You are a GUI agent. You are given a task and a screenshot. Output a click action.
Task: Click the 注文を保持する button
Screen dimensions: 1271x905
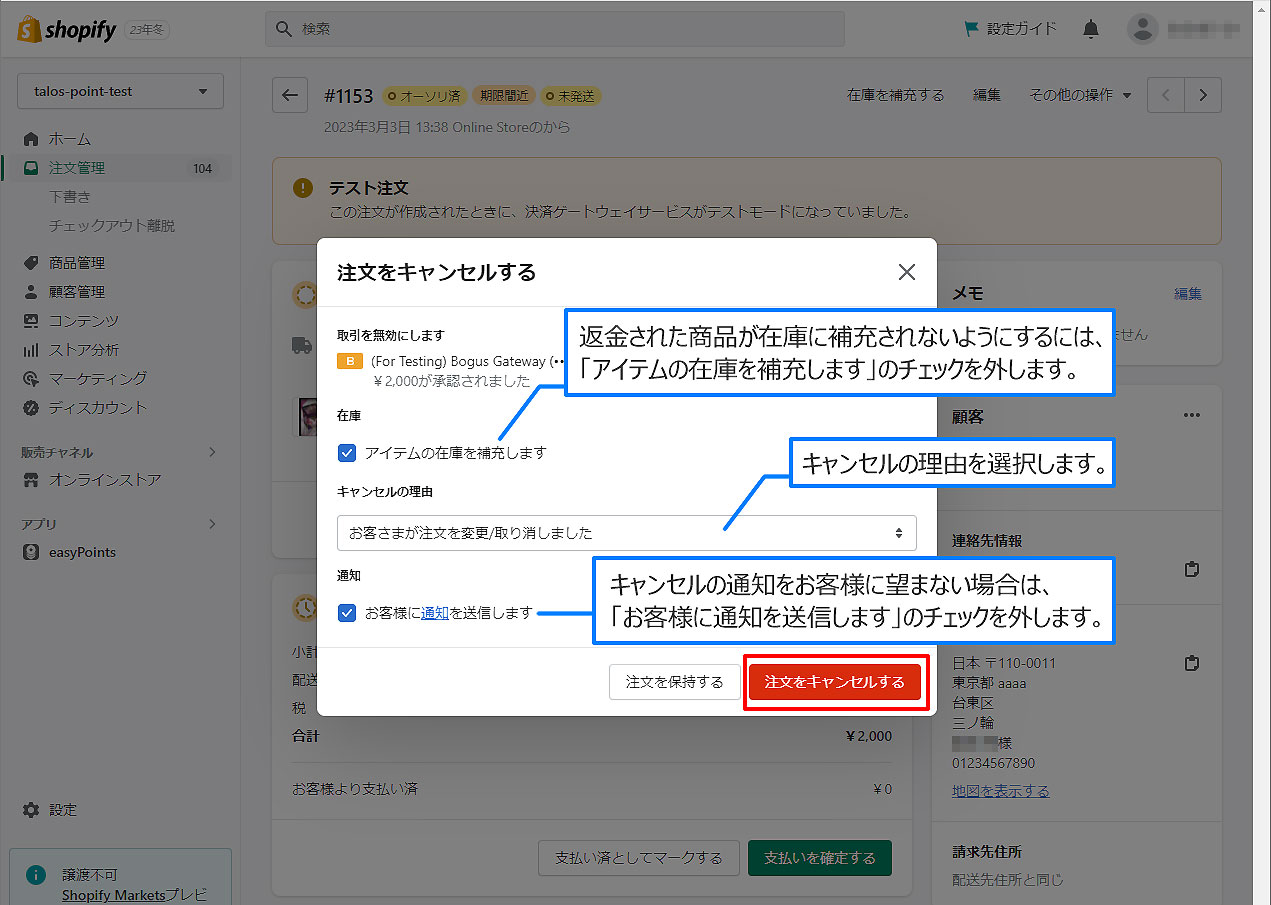(x=674, y=682)
